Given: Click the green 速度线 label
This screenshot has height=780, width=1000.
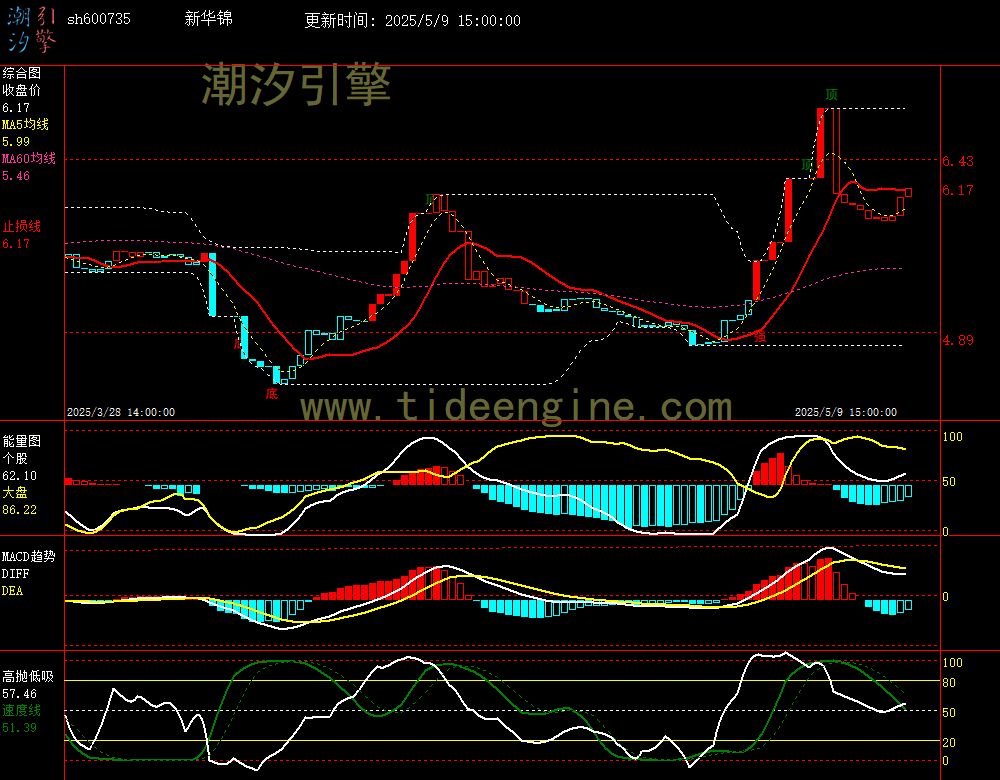Looking at the screenshot, I should (22, 710).
